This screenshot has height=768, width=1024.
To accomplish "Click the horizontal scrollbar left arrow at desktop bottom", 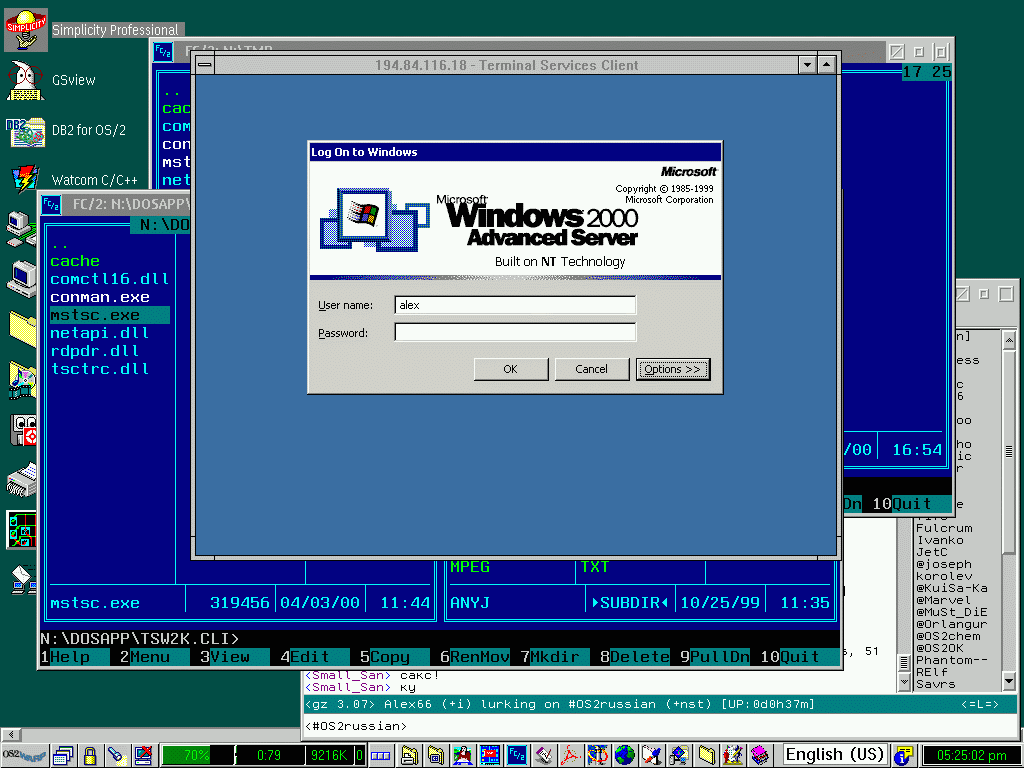I will coord(11,734).
